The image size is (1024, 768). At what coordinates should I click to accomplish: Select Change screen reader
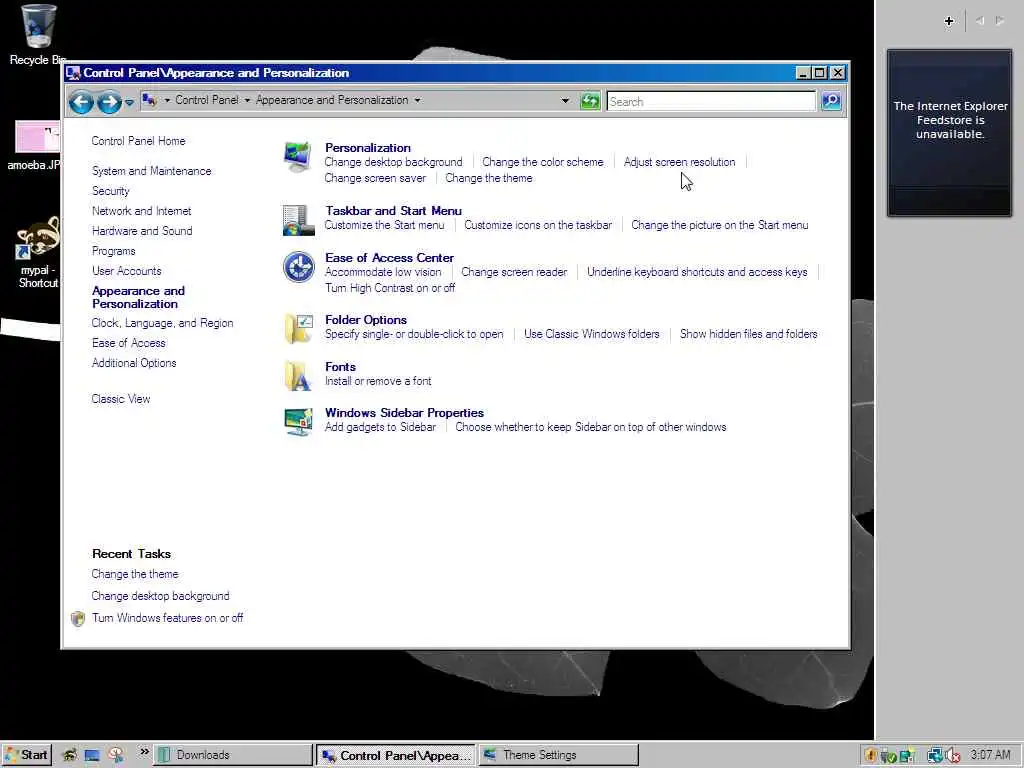(x=514, y=272)
